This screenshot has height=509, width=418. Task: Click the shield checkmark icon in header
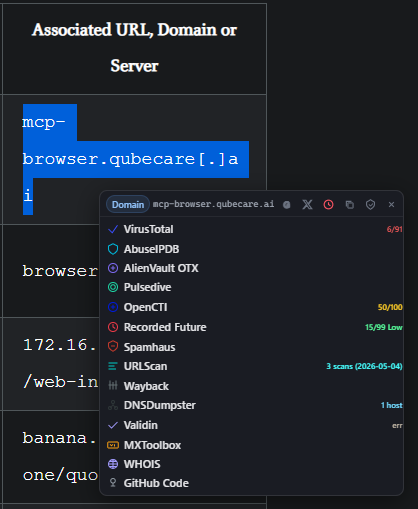(x=370, y=204)
